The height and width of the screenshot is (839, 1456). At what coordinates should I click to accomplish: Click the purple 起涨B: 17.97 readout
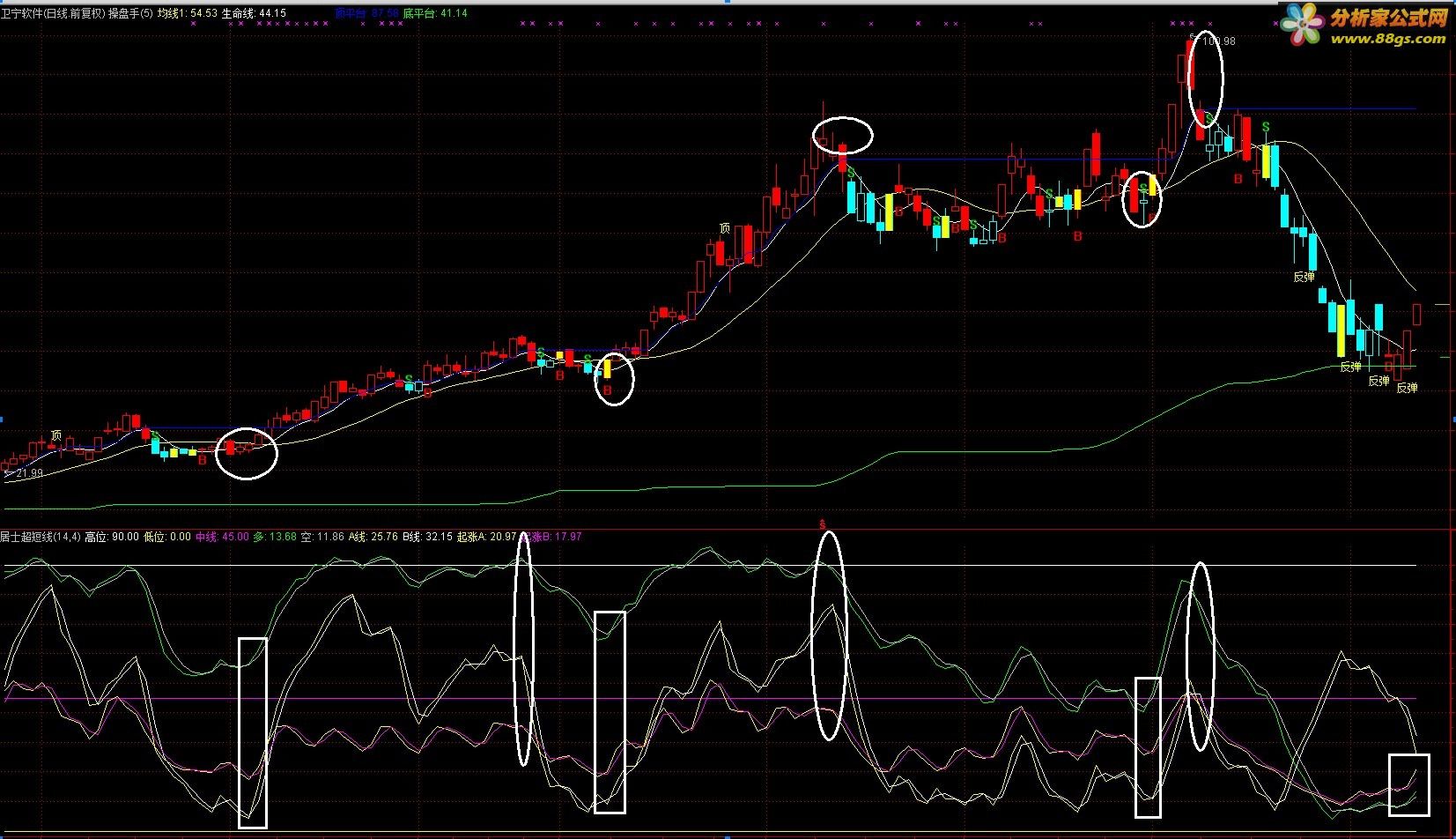[551, 536]
